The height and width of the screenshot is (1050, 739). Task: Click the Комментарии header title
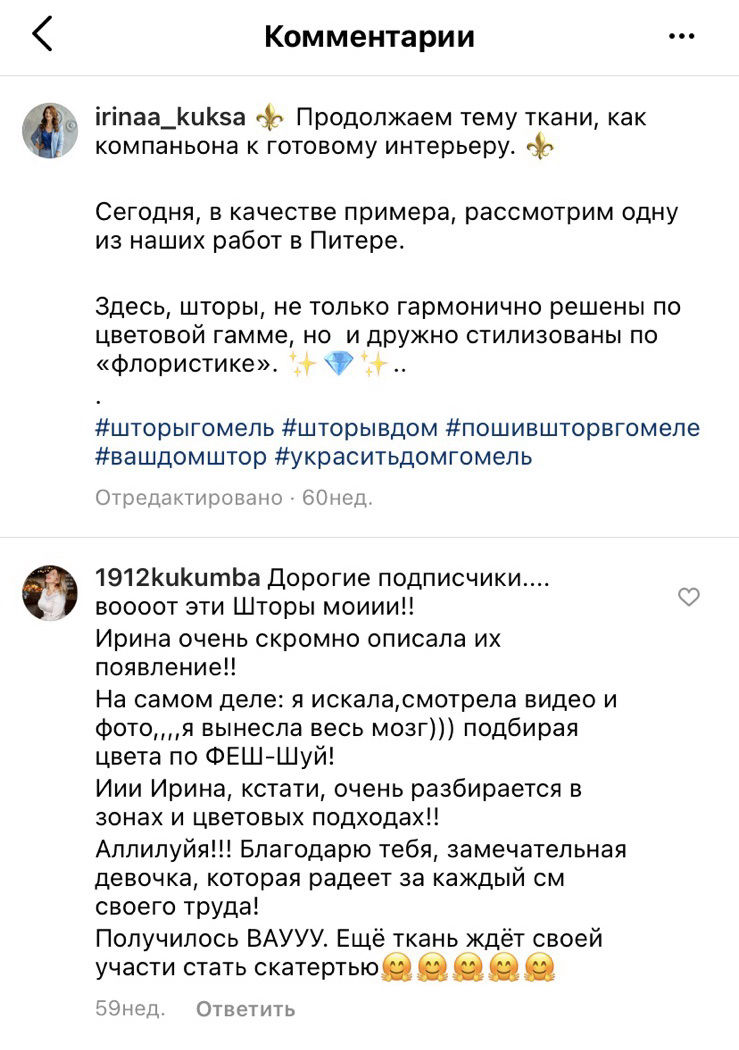(x=370, y=36)
